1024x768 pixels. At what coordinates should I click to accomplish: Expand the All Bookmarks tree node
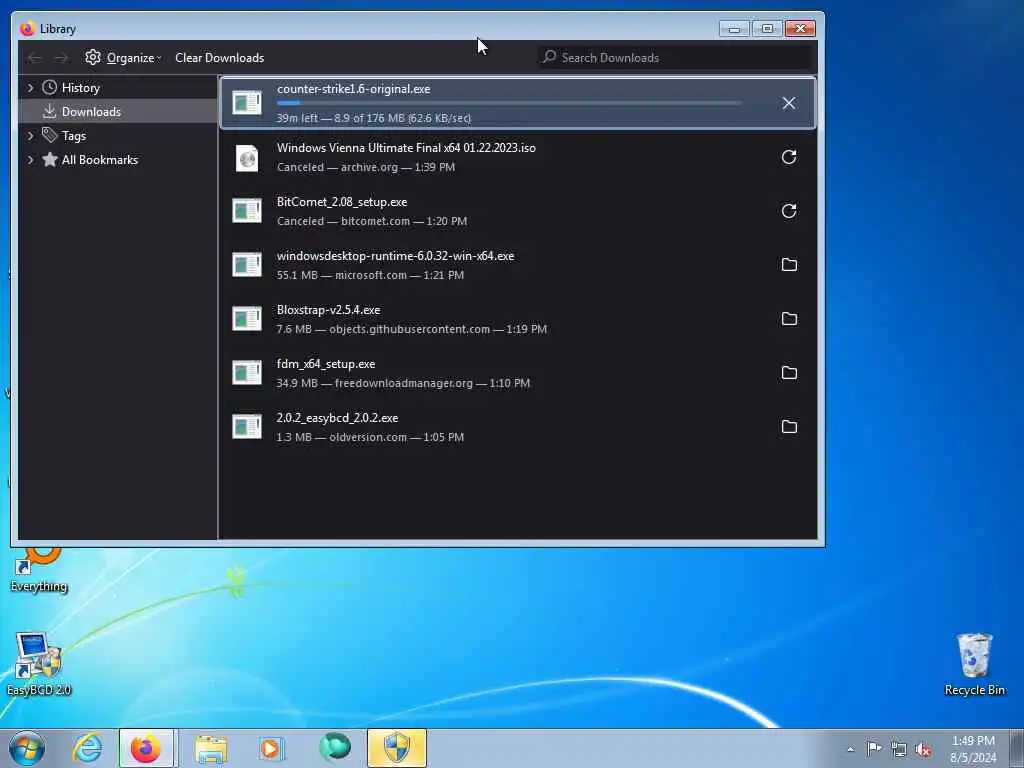point(30,159)
